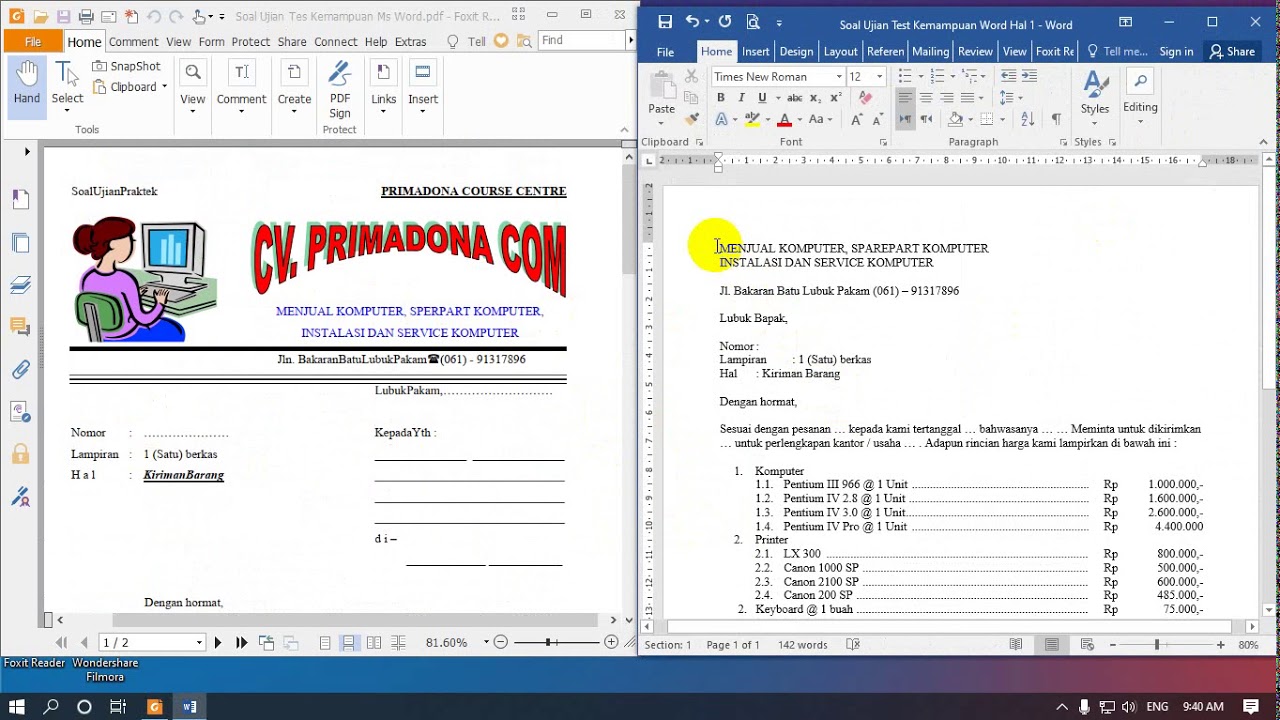The width and height of the screenshot is (1280, 720).
Task: Open the page number dropdown in Foxit
Action: 199,642
